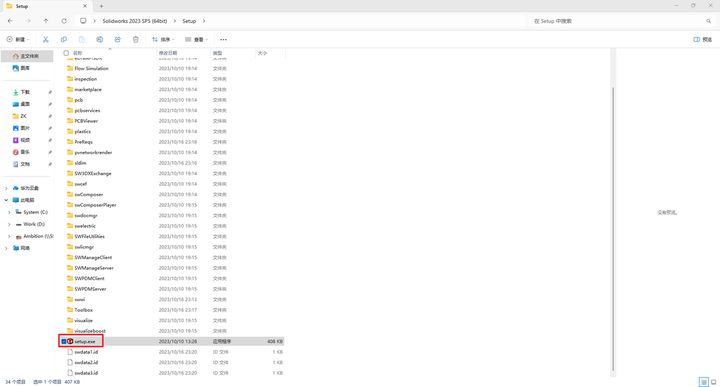
Task: Select the Flow Simulation folder
Action: coord(91,68)
